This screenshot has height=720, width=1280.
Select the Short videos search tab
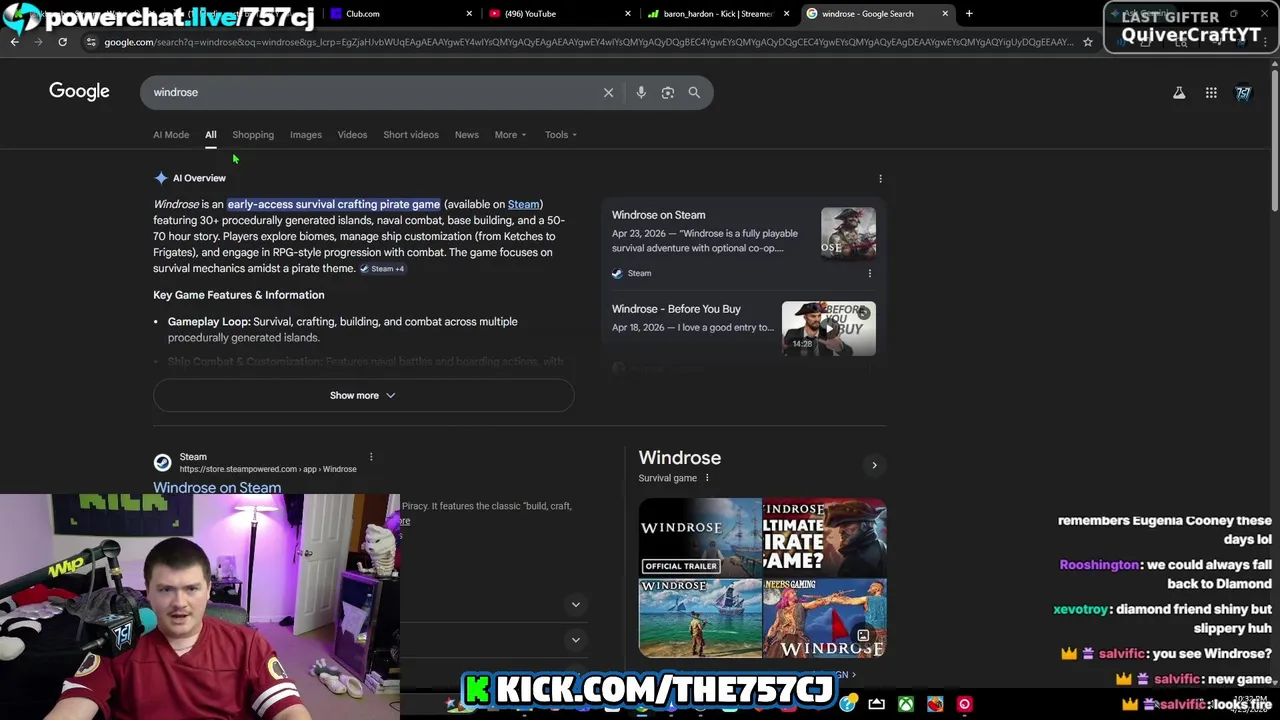pos(411,135)
